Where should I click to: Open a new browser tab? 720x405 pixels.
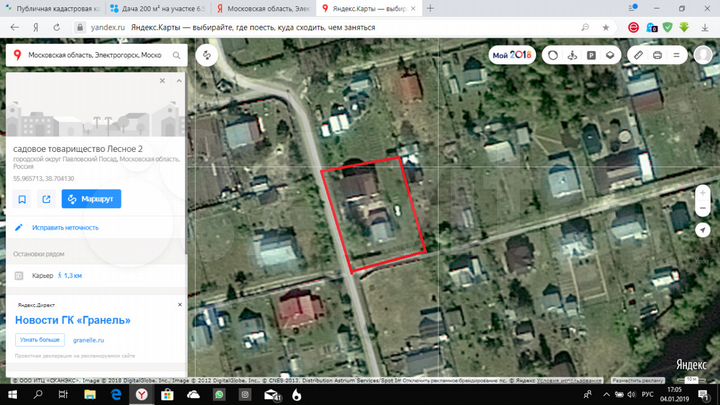pos(430,8)
